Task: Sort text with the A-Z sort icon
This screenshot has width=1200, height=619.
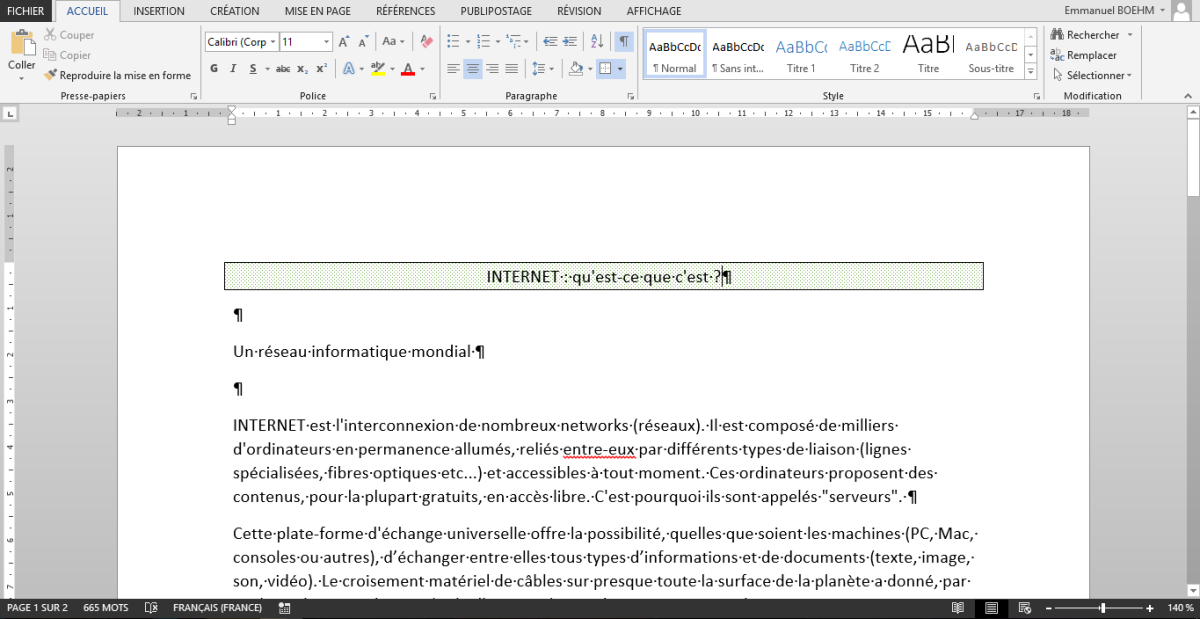Action: pos(597,42)
